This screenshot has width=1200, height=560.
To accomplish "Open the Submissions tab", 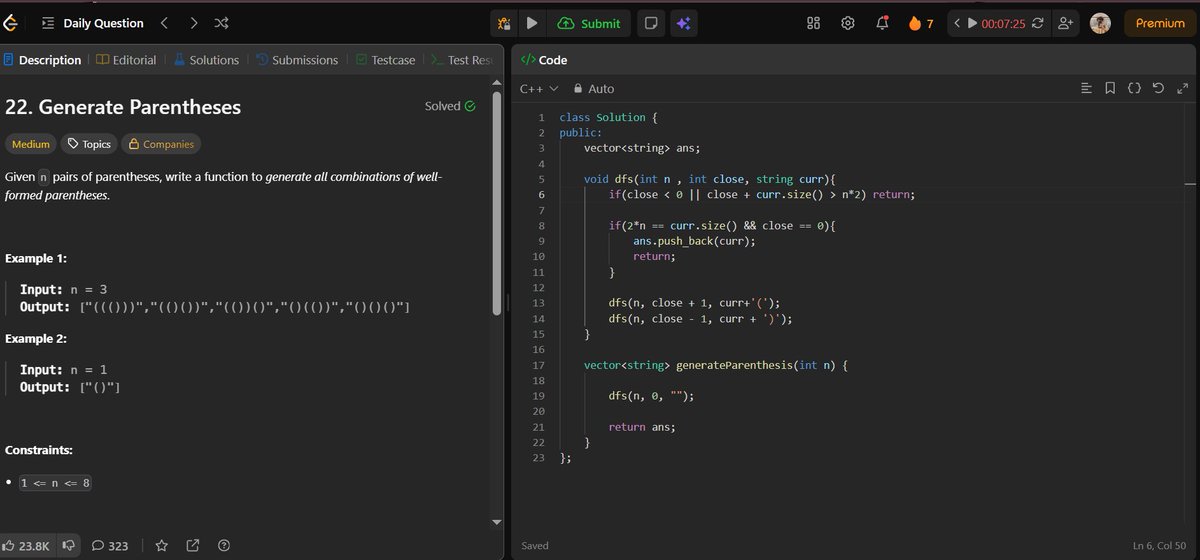I will pos(297,60).
